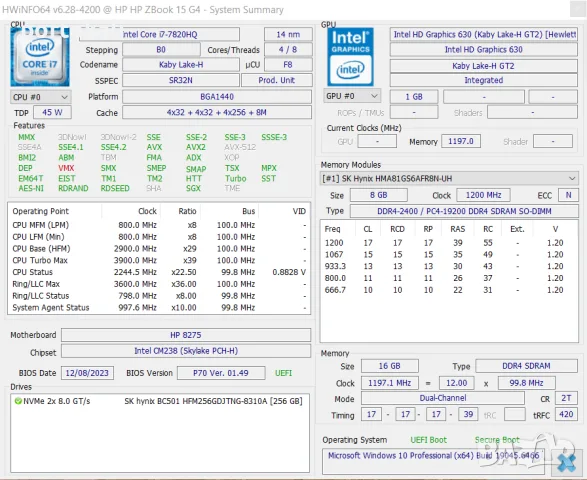This screenshot has width=587, height=480.
Task: Click the µCU F8 value field
Action: pyautogui.click(x=288, y=64)
